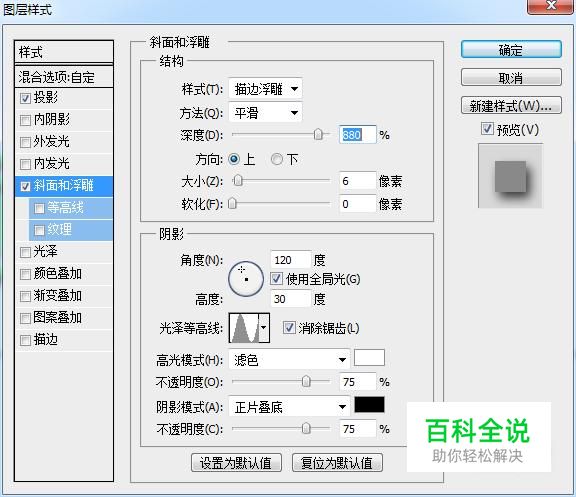Click the 深度 percentage input field
The image size is (576, 497).
357,135
